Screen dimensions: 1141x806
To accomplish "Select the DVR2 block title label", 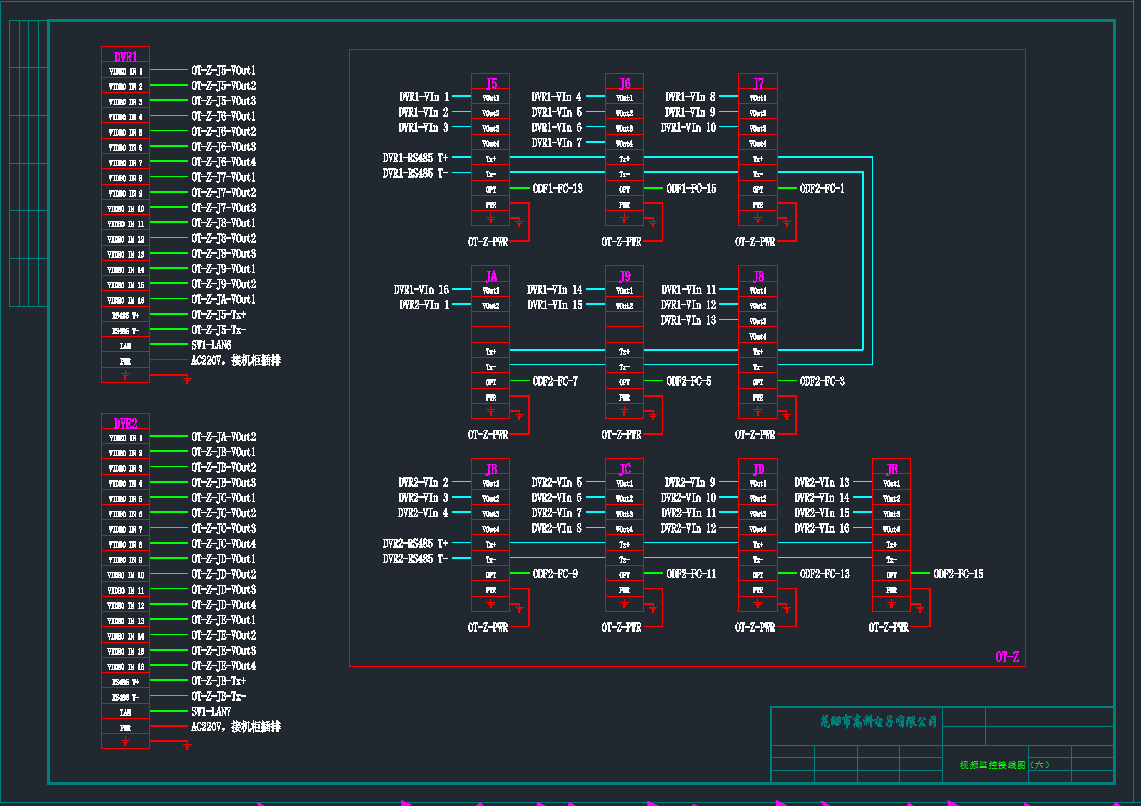I will point(125,423).
